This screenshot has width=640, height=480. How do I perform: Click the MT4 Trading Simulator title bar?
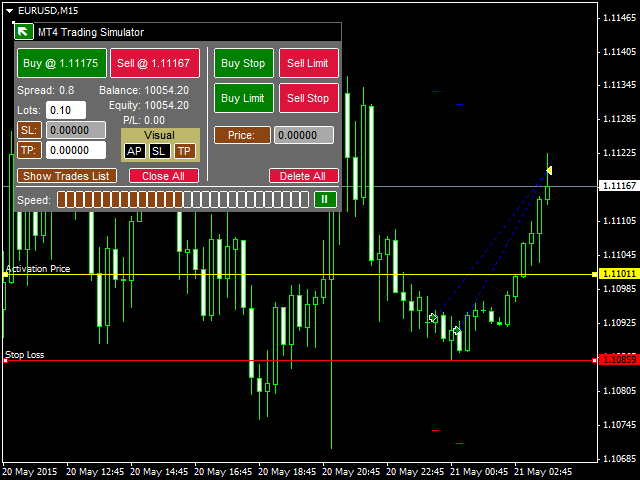tap(178, 32)
